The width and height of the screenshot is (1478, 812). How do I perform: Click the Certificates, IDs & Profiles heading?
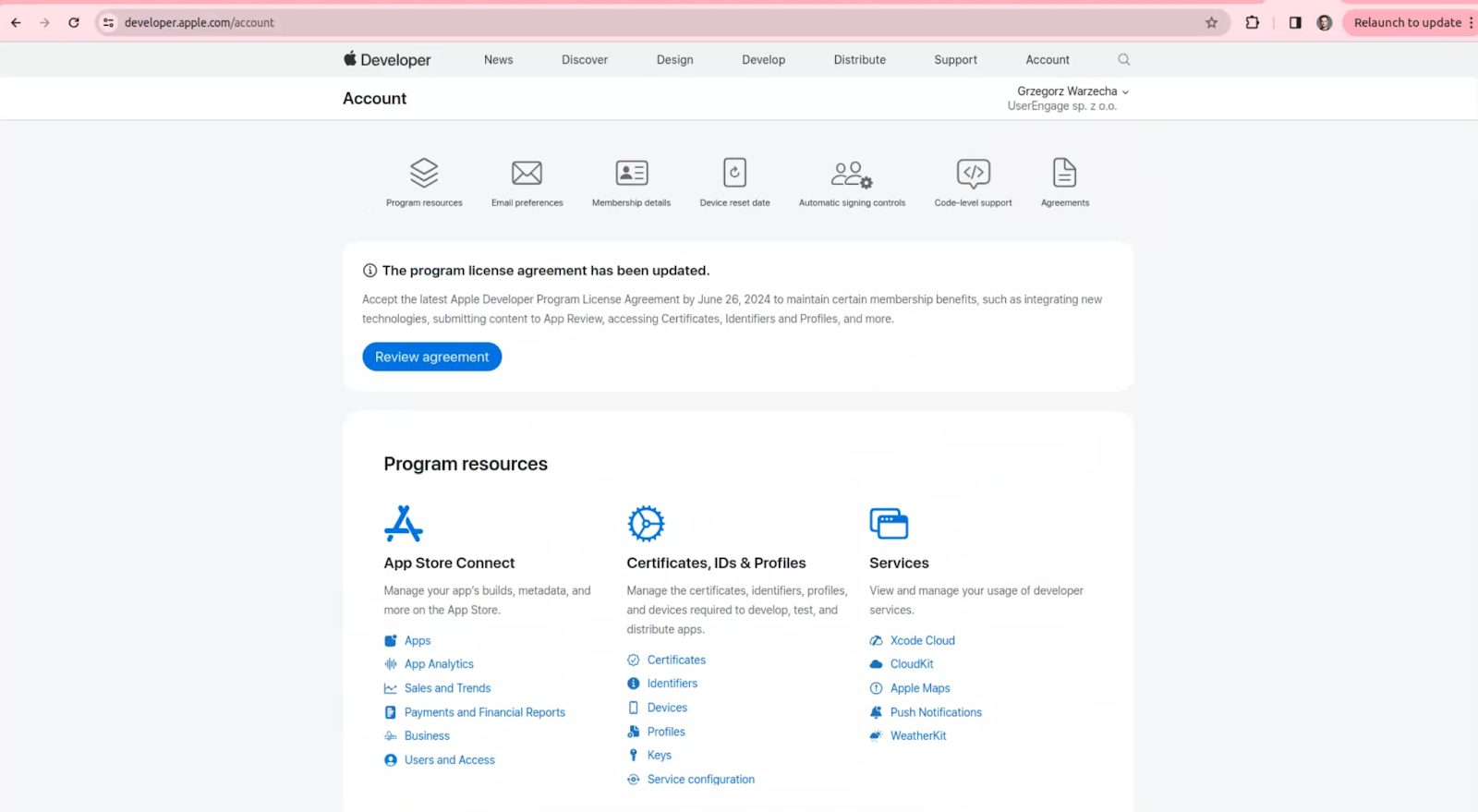click(716, 563)
